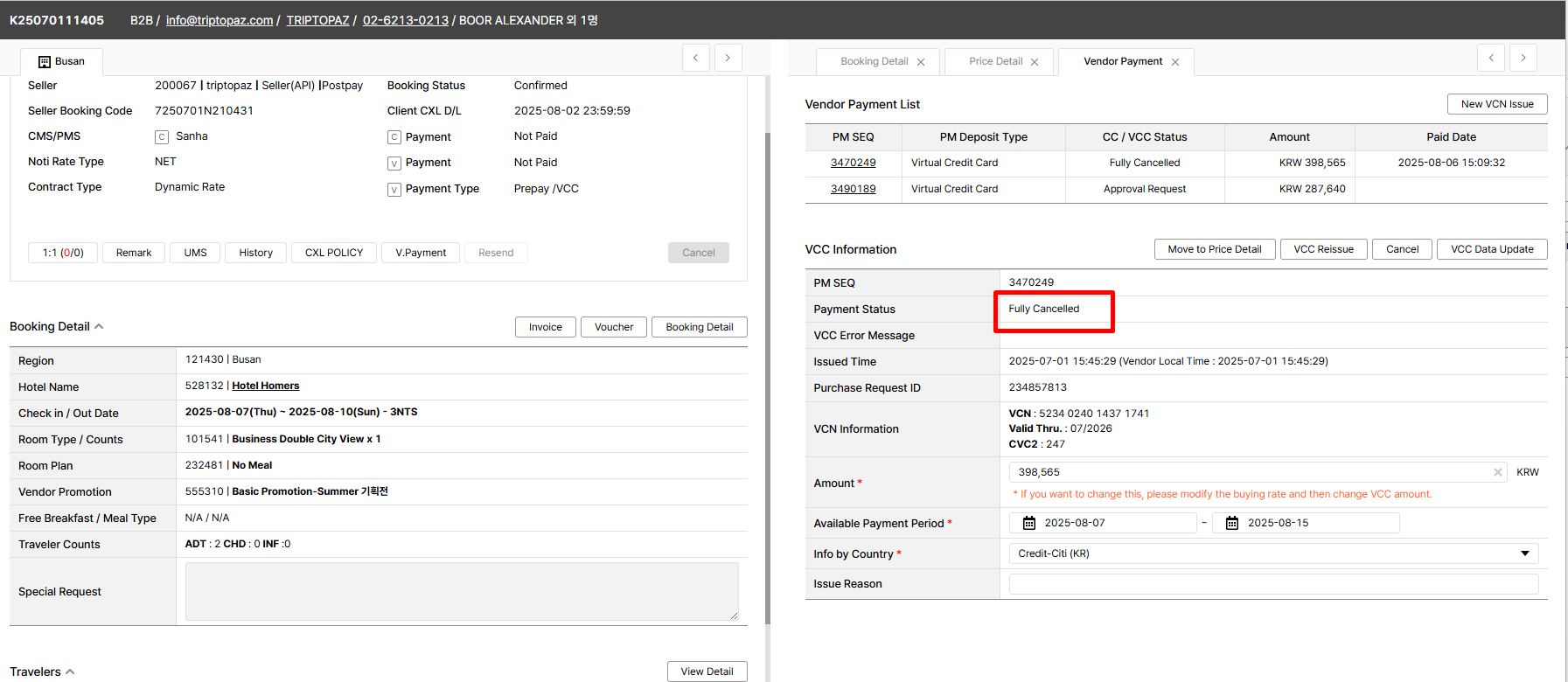The image size is (1568, 682).
Task: Click the New VCN Issue button
Action: coord(1496,104)
